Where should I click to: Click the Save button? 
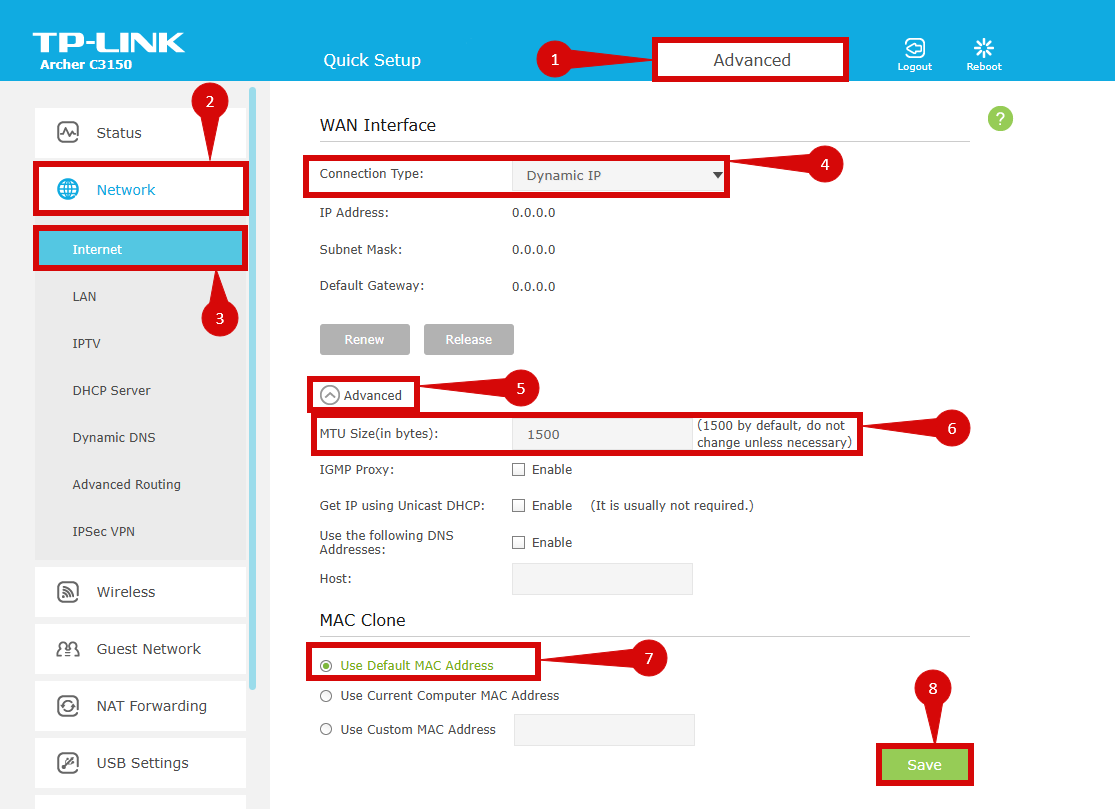coord(924,765)
